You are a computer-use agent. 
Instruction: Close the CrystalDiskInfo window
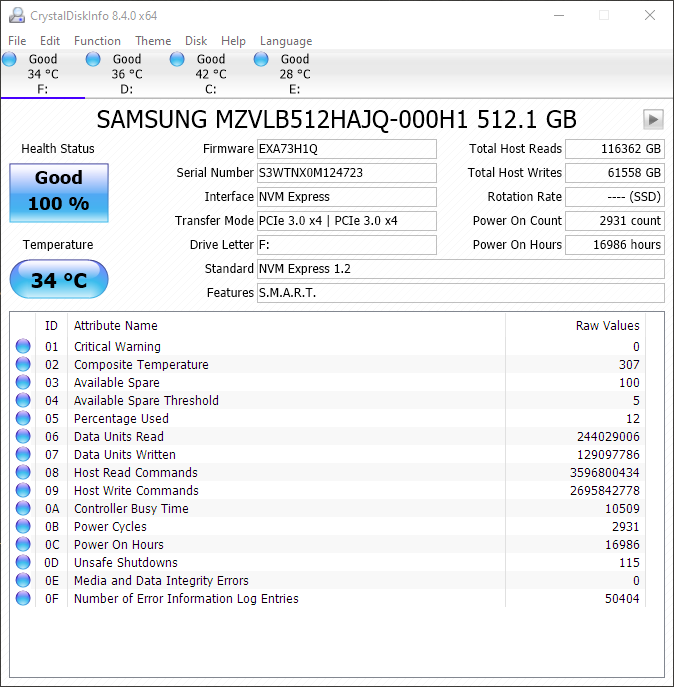coord(650,15)
